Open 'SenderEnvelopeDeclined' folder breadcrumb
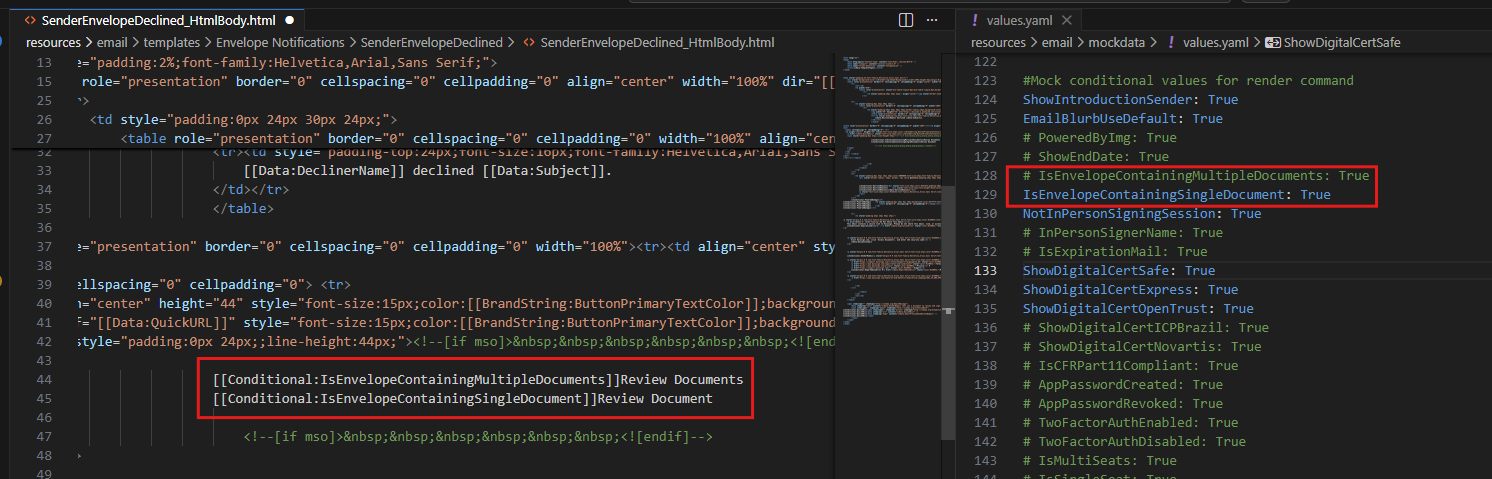Viewport: 1492px width, 479px height. (x=431, y=42)
